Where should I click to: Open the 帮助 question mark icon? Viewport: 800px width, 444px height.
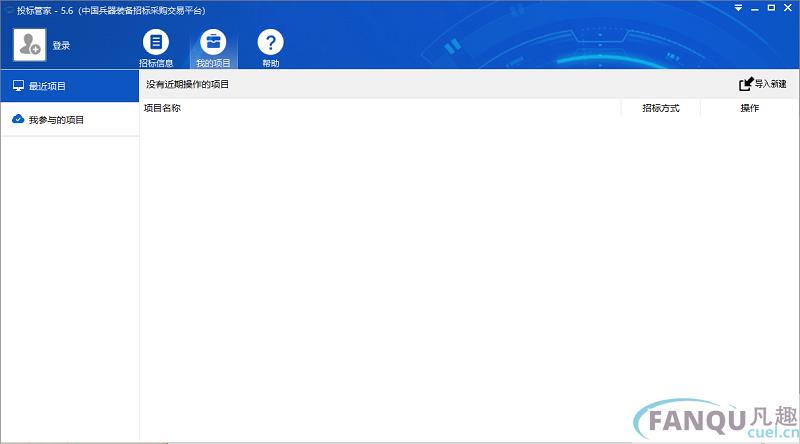pos(270,42)
